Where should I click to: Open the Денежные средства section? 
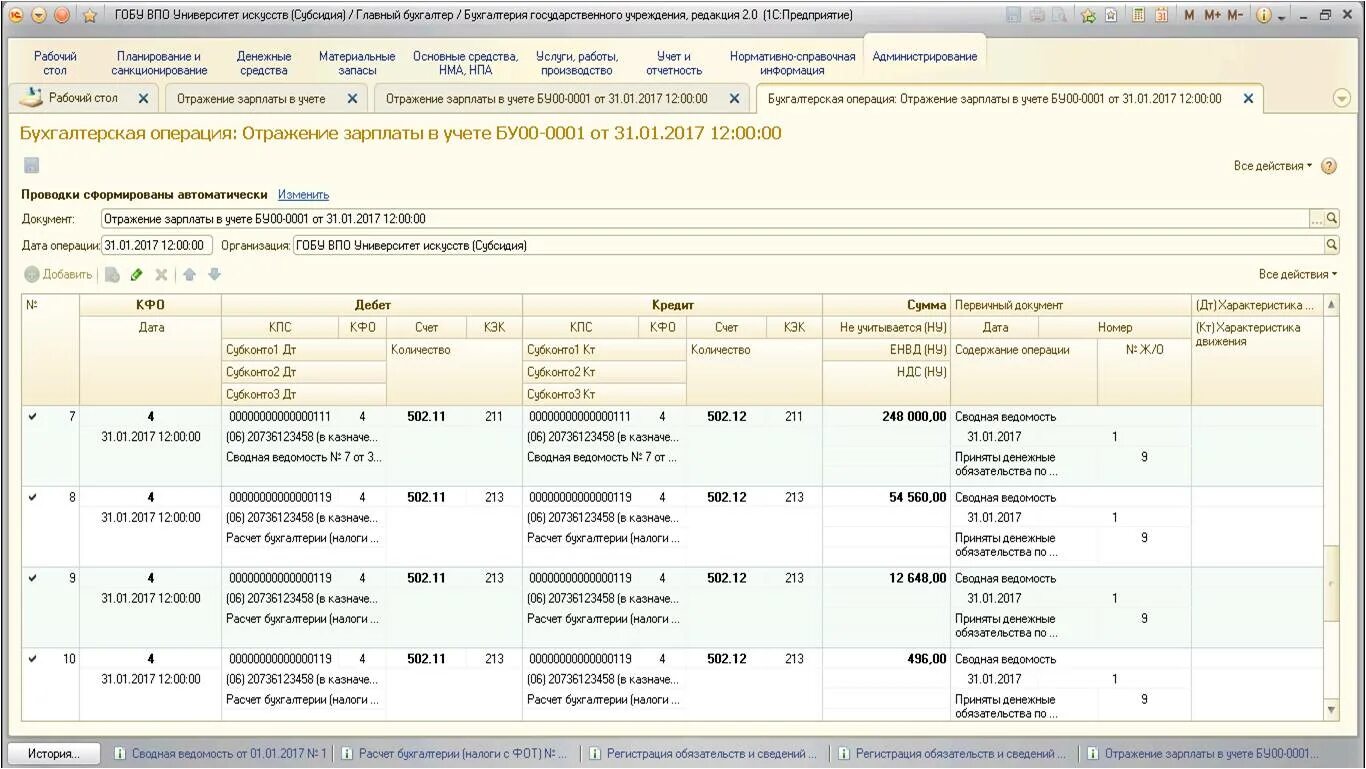pyautogui.click(x=264, y=63)
